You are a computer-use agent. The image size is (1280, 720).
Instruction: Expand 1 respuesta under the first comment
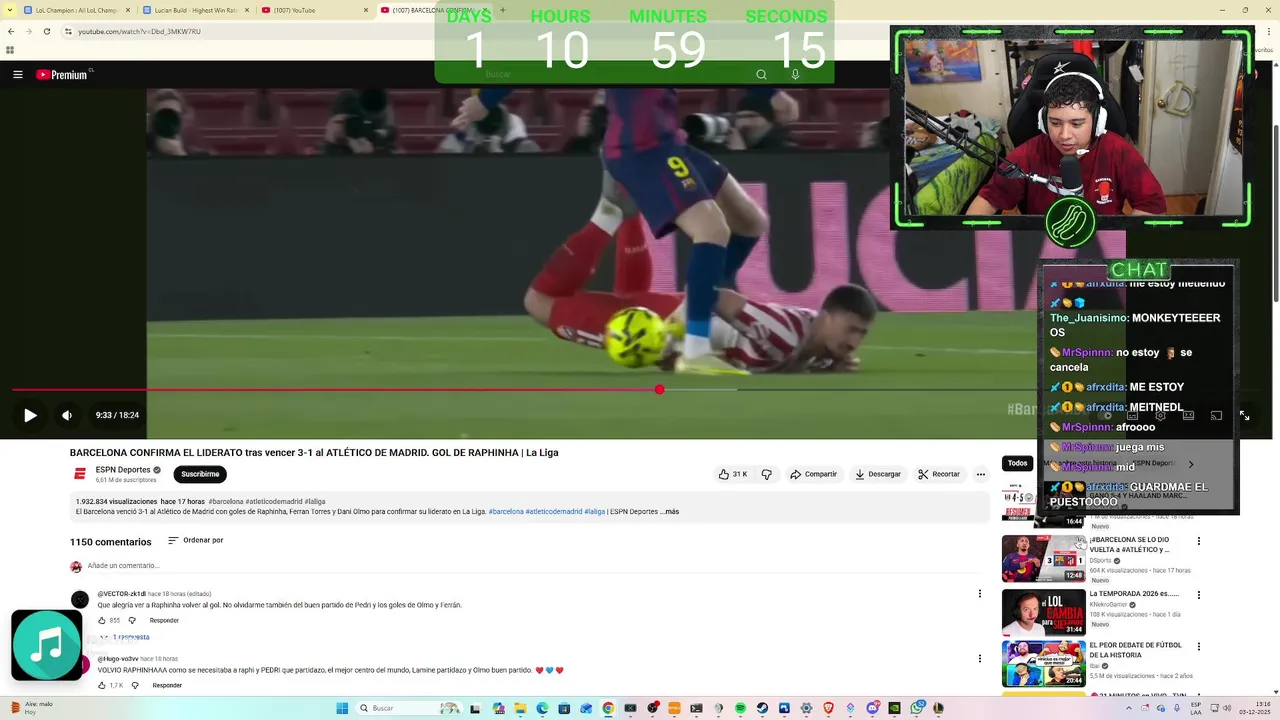click(125, 637)
